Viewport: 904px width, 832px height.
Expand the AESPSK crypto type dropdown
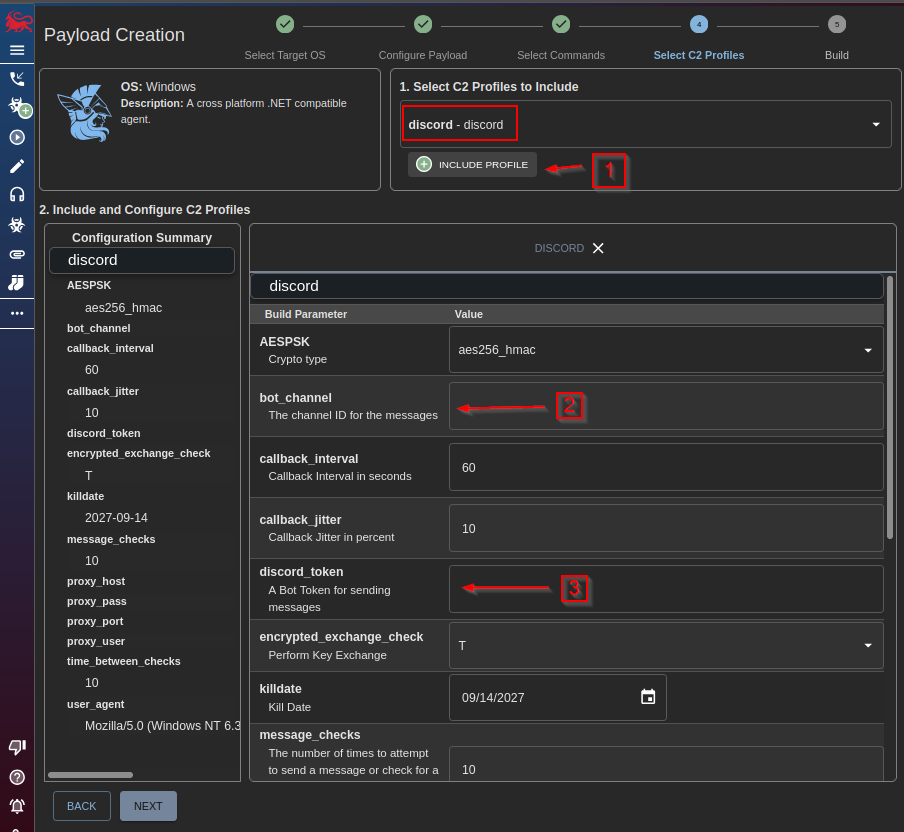tap(666, 350)
